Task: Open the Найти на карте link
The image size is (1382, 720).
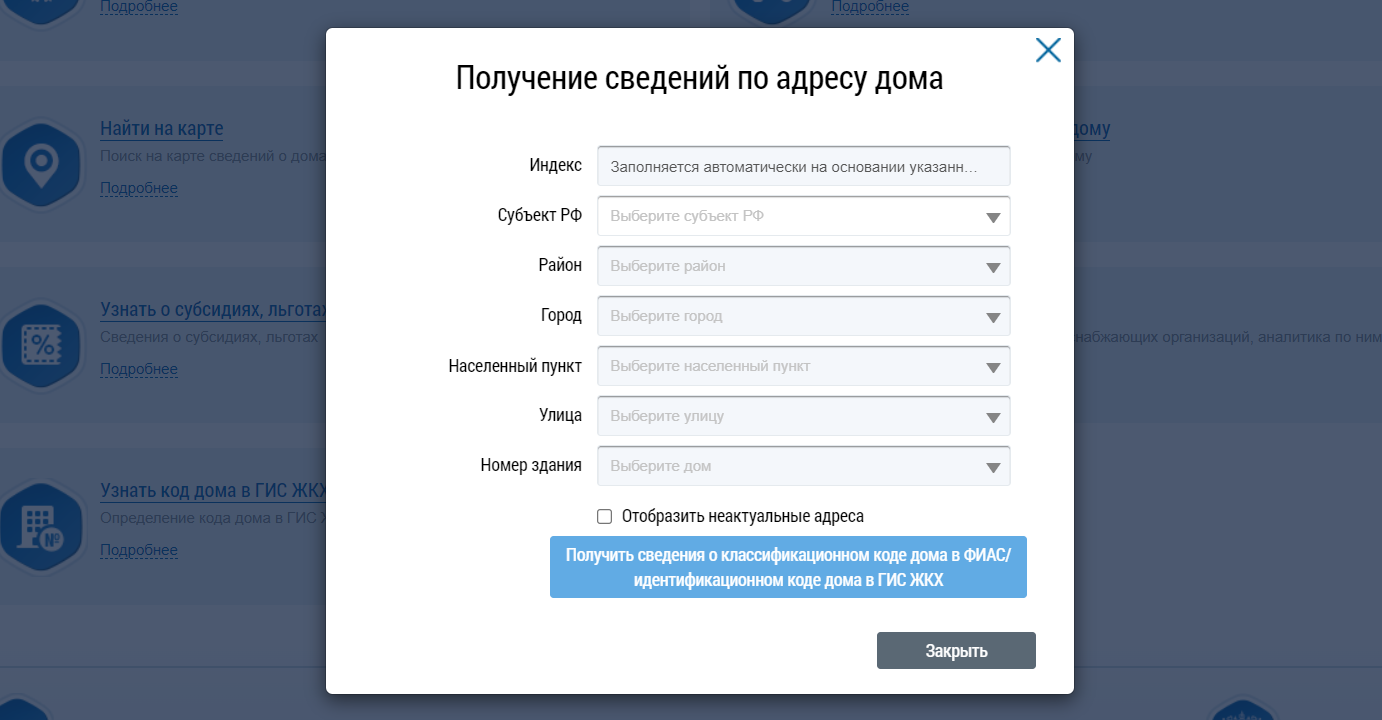Action: click(x=162, y=129)
